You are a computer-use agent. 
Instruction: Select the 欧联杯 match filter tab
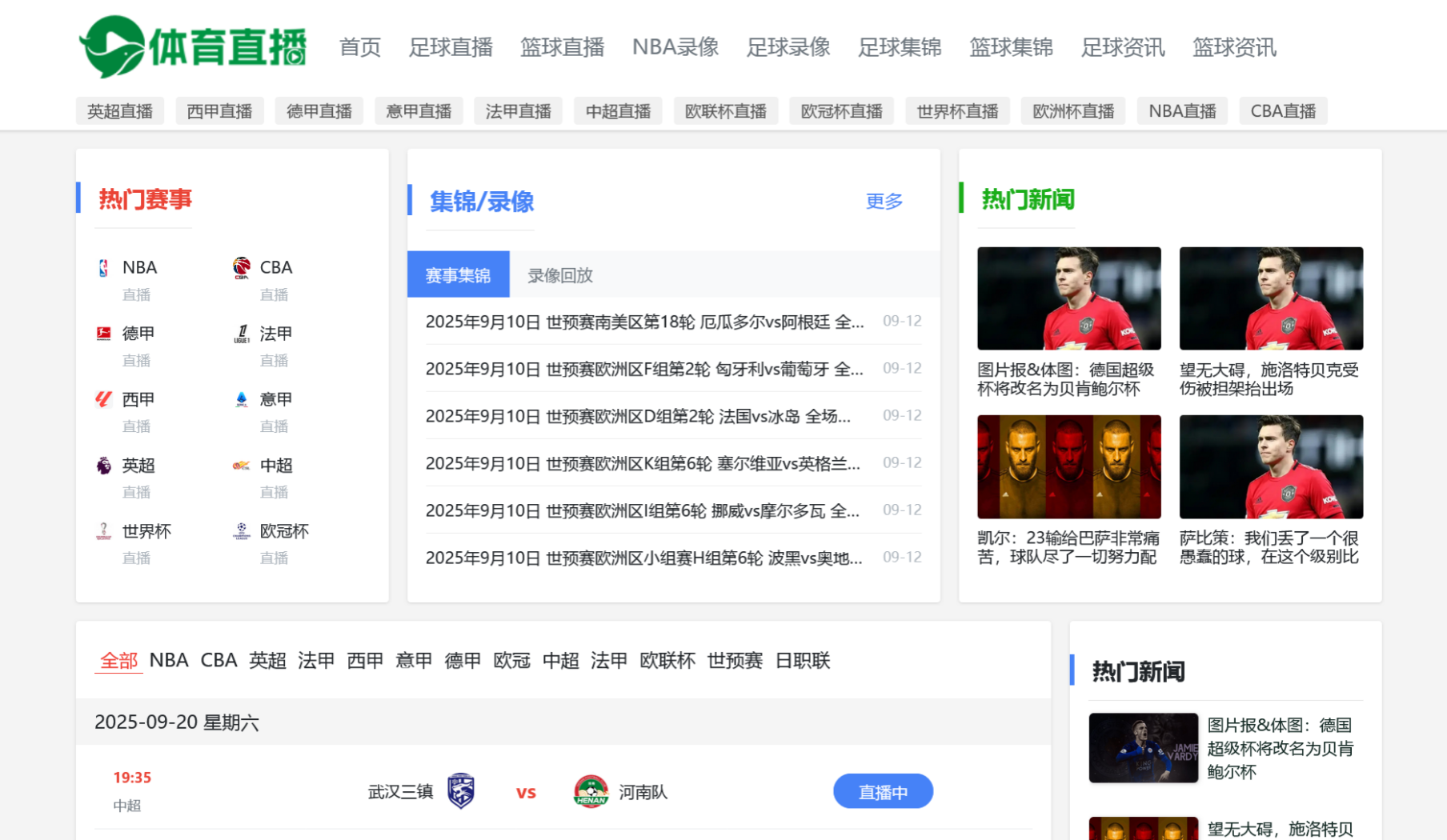[667, 660]
